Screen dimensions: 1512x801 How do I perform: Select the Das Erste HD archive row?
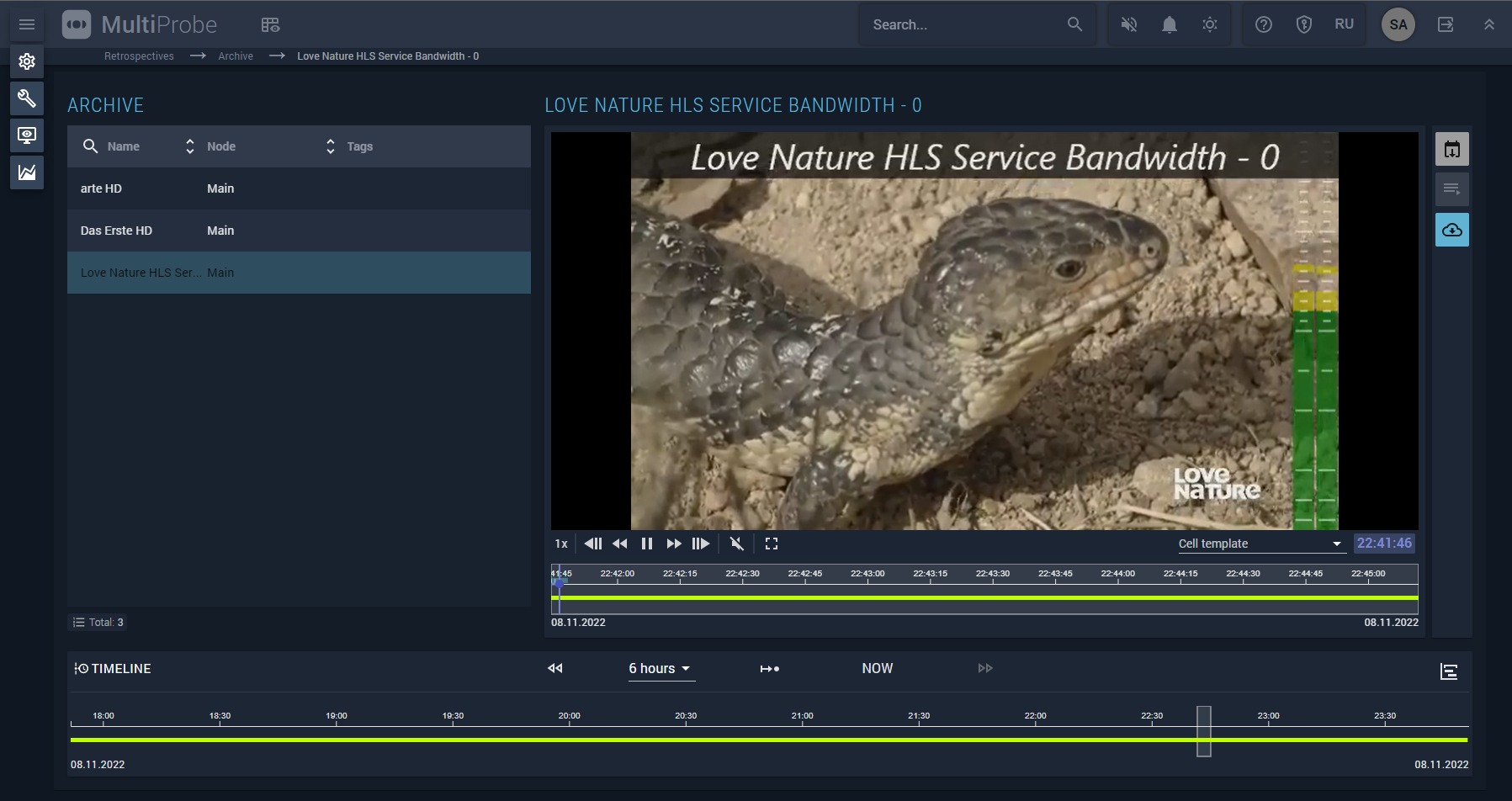click(x=299, y=231)
